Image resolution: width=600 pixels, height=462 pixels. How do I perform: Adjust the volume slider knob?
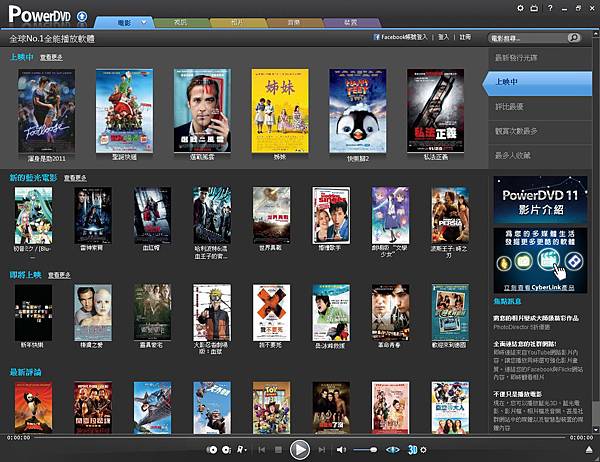click(373, 450)
